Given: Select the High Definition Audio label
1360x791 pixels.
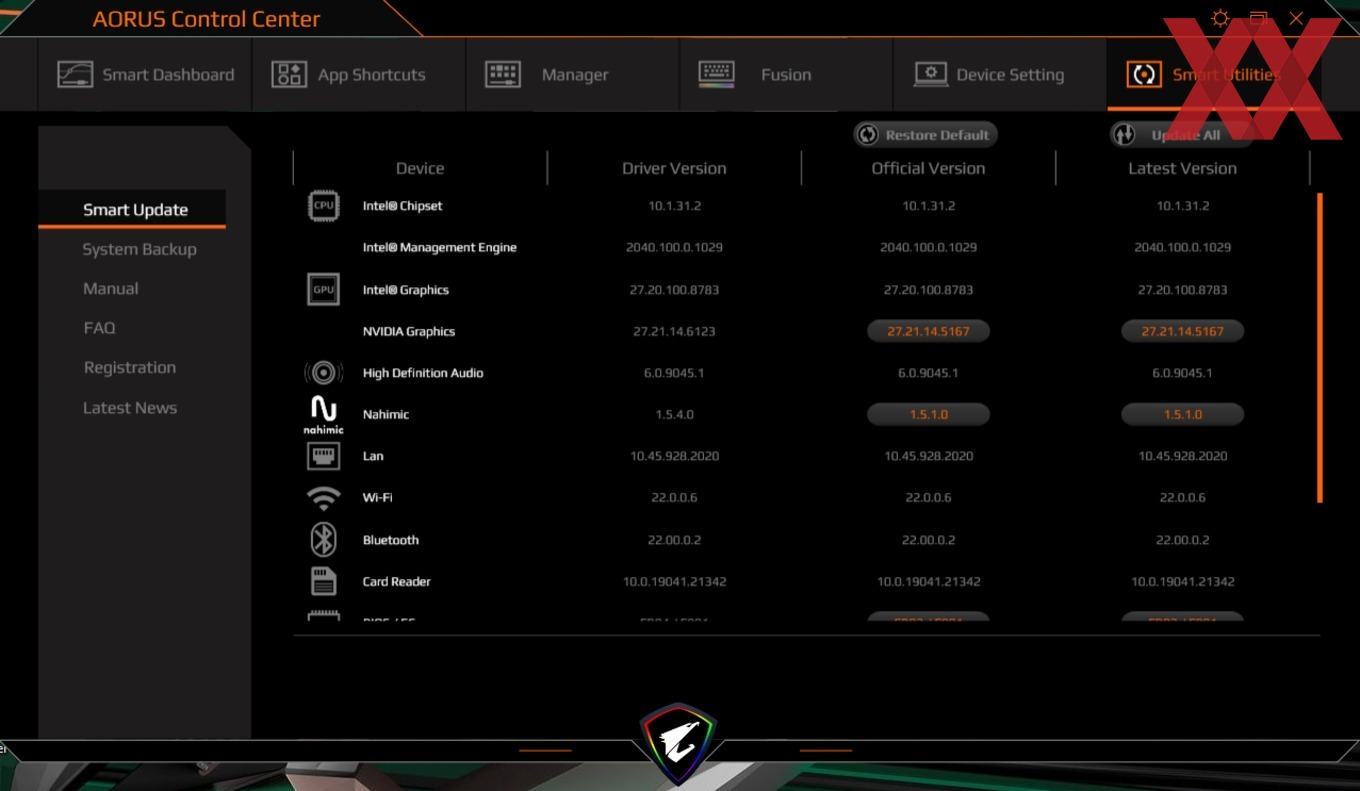Looking at the screenshot, I should 422,373.
